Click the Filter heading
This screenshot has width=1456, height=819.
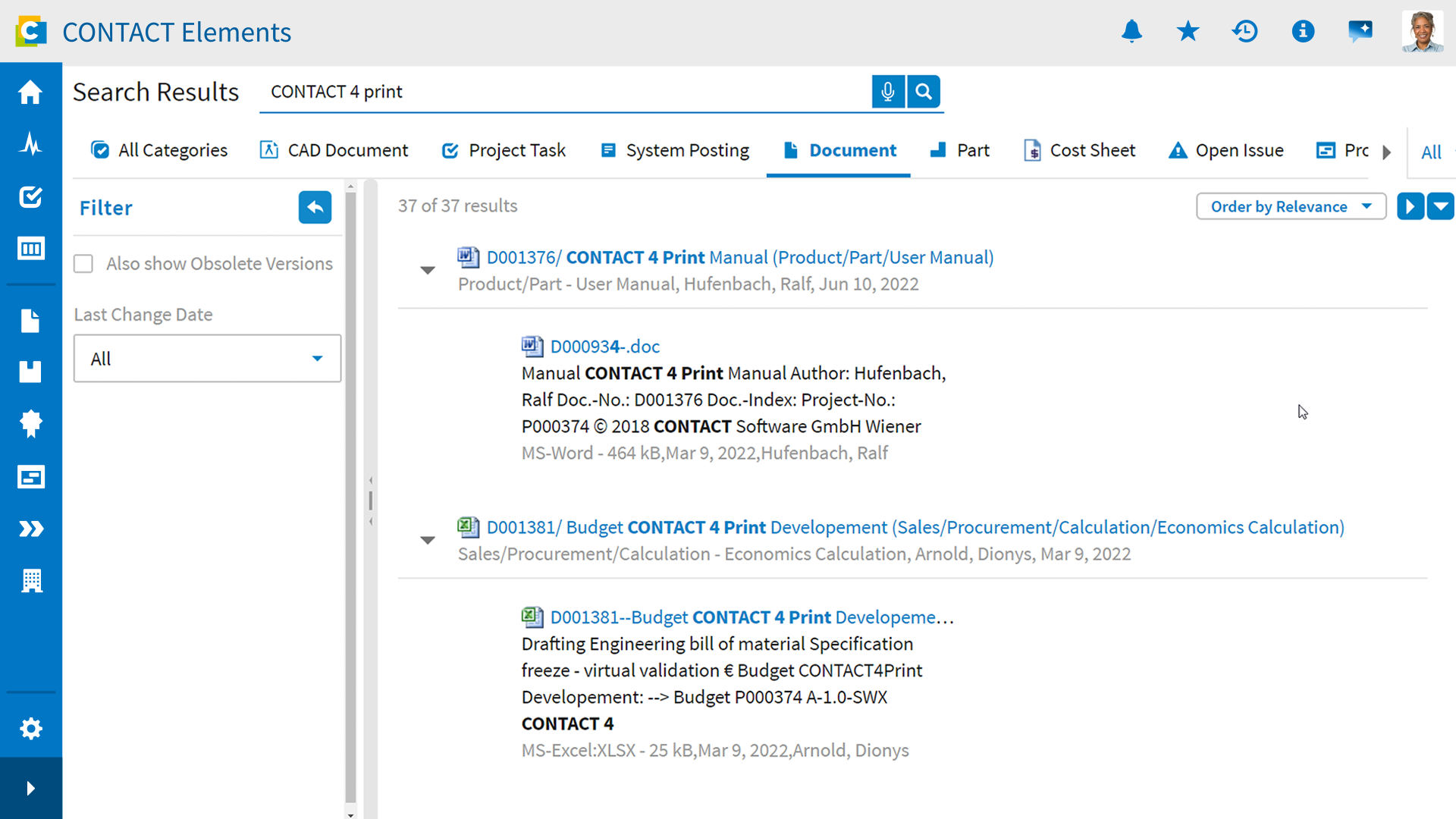[106, 208]
